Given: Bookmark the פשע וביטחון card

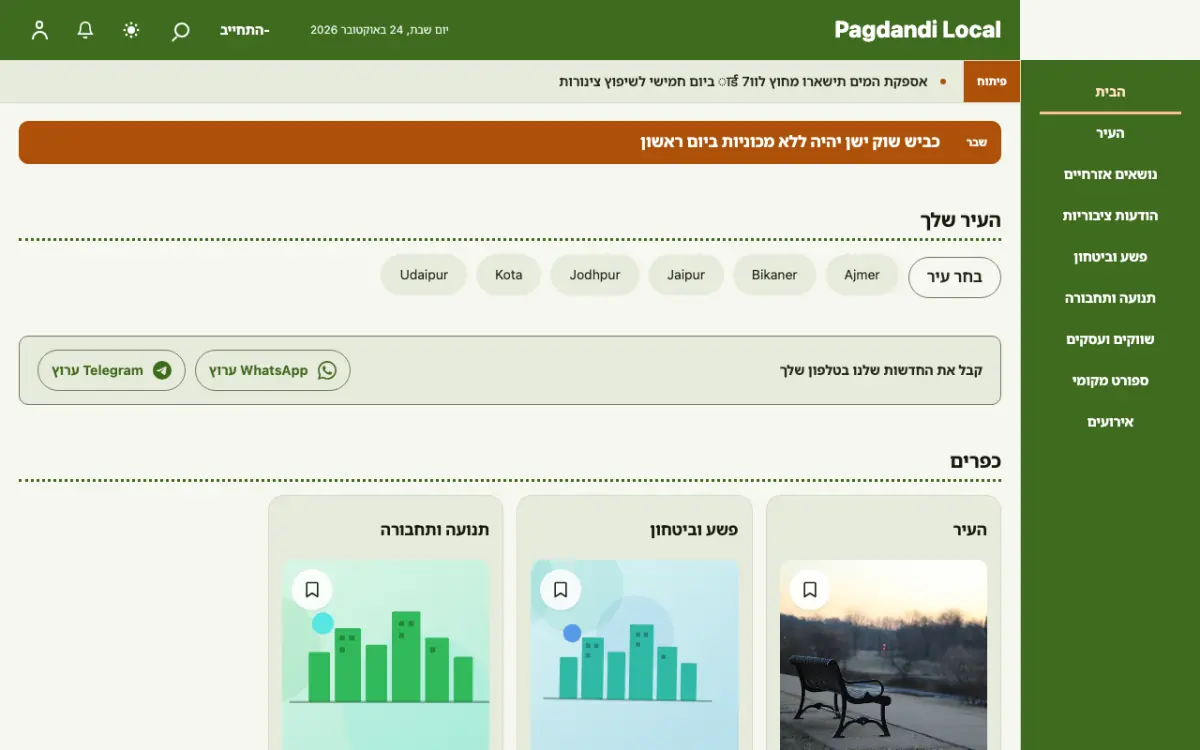Looking at the screenshot, I should tap(560, 590).
